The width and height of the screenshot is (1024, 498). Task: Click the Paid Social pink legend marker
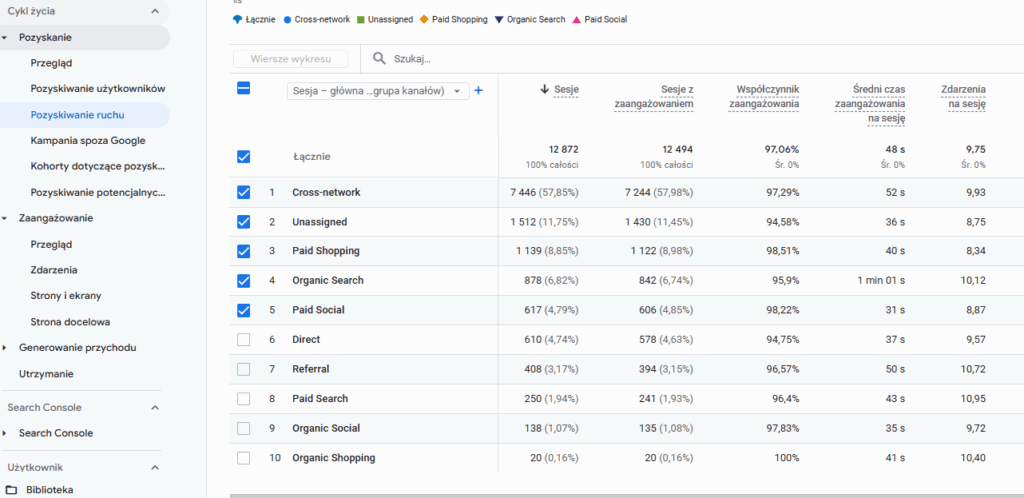coord(576,19)
